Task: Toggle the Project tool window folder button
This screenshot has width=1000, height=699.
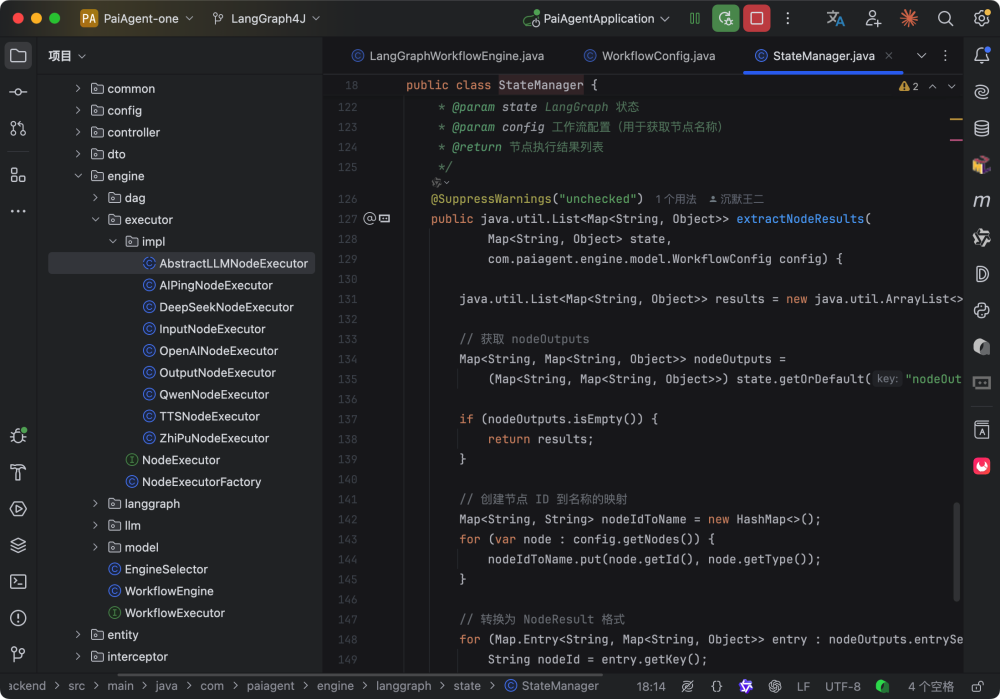Action: 18,56
